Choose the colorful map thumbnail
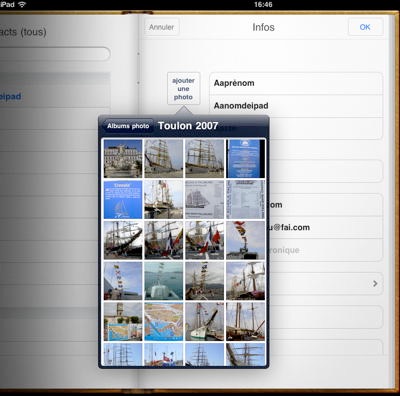This screenshot has height=396, width=400. pyautogui.click(x=163, y=322)
